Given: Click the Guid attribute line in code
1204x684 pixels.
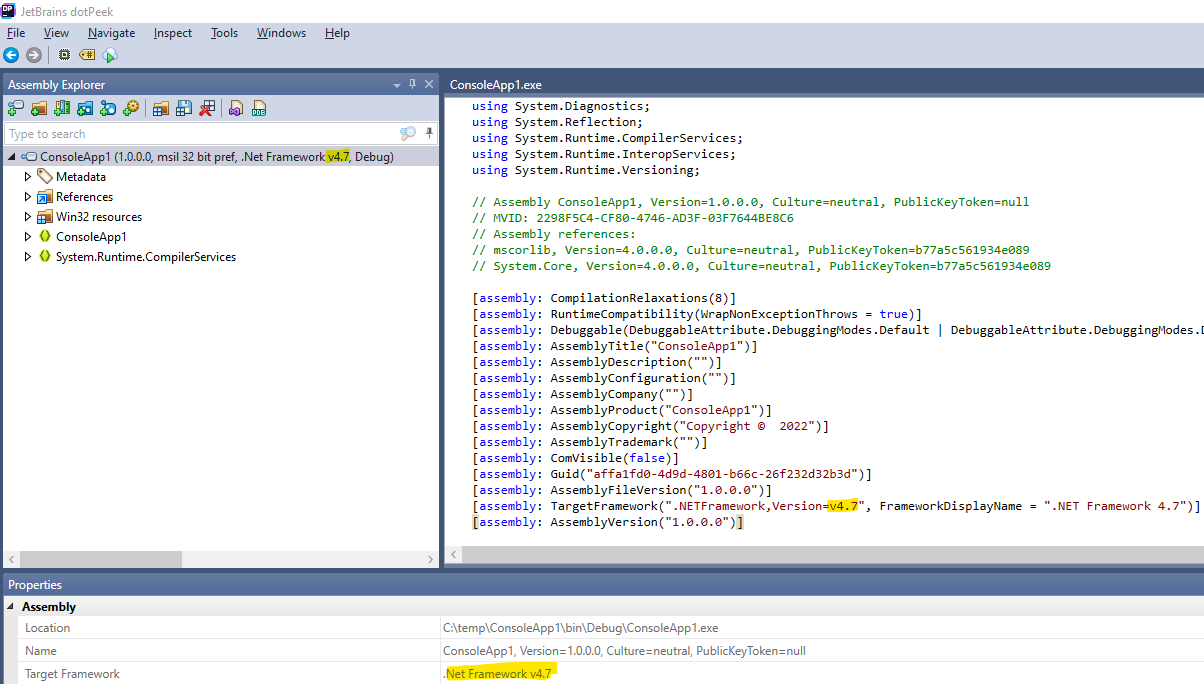Looking at the screenshot, I should (672, 474).
